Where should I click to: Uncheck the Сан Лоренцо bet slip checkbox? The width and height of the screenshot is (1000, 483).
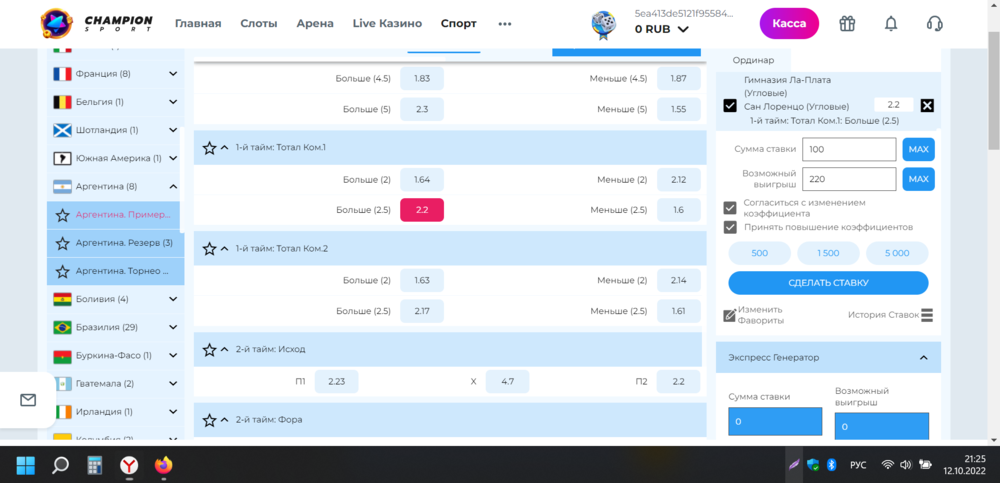pos(730,106)
